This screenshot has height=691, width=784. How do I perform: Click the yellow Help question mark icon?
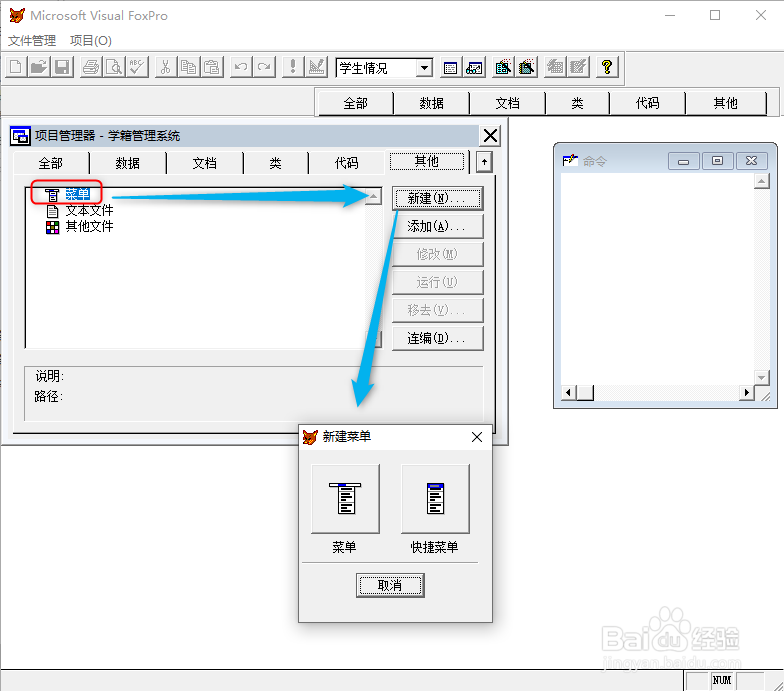click(x=607, y=67)
